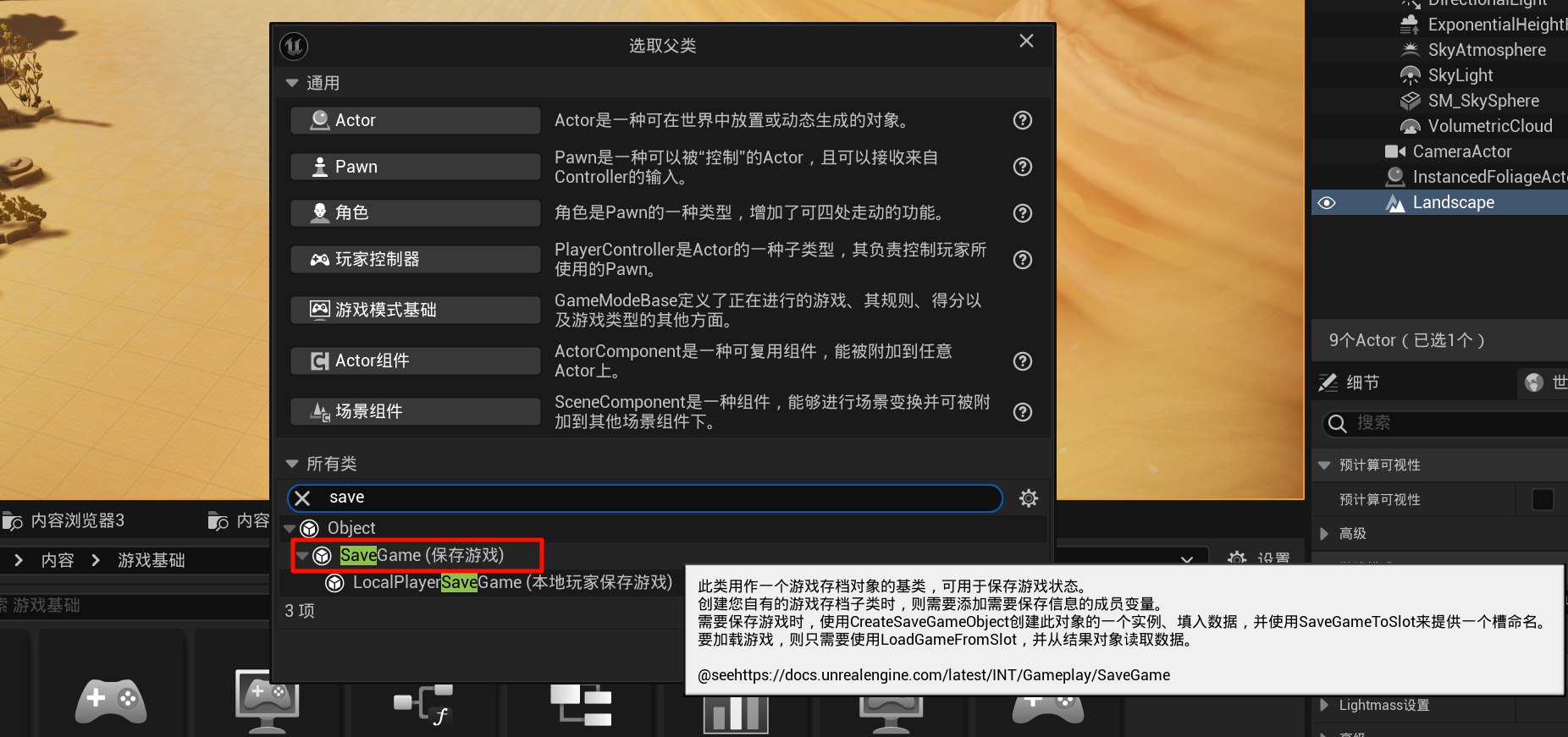Expand the 高级 details section
The height and width of the screenshot is (737, 1568).
point(1325,534)
